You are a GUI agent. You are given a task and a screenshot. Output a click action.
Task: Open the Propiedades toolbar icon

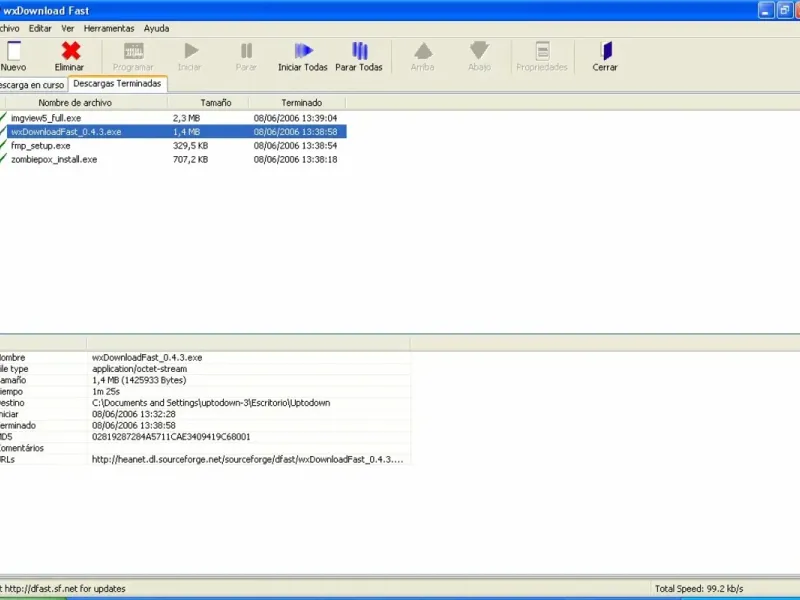click(542, 51)
